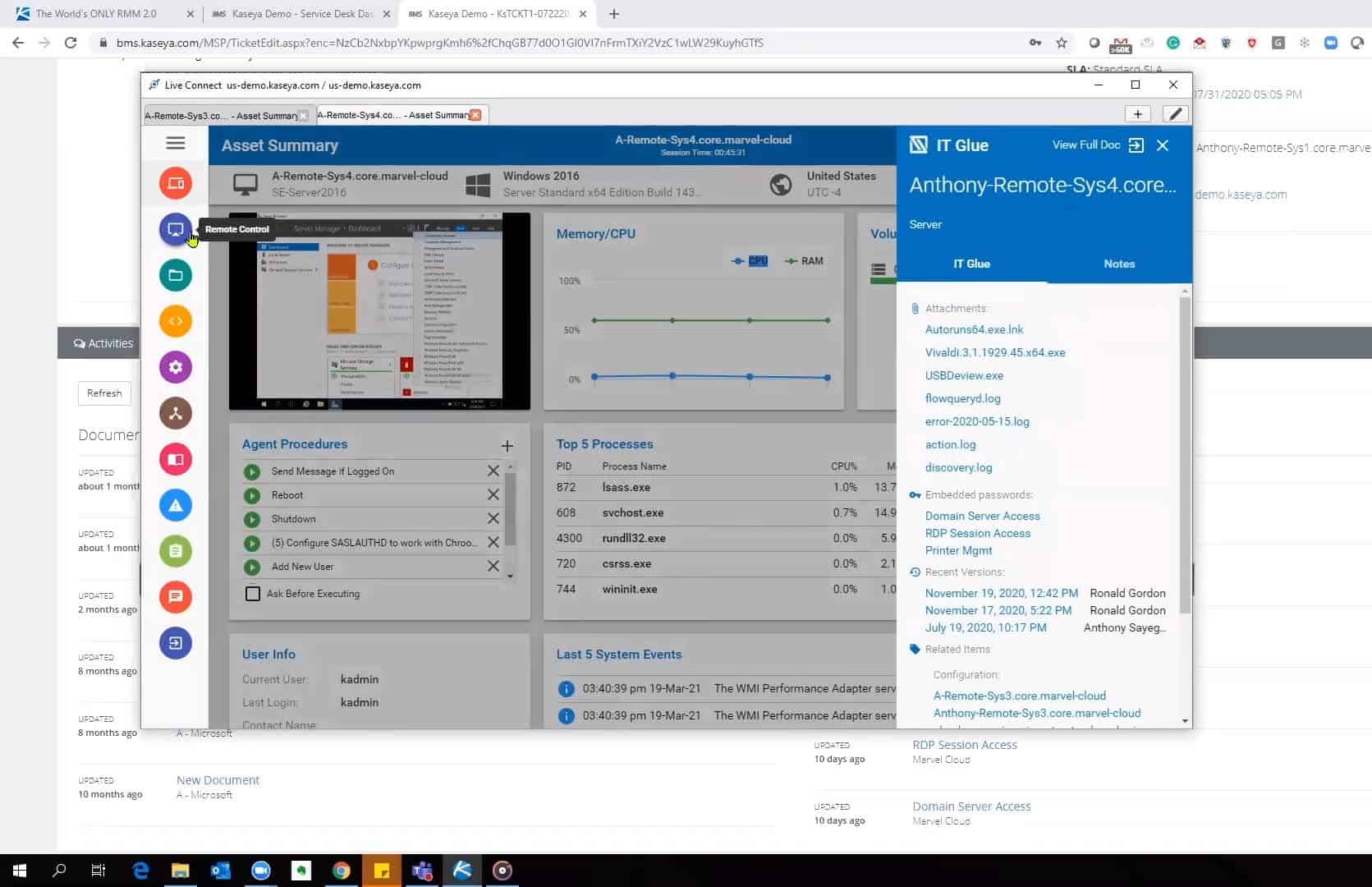Check Ask Before Executing checkbox
1372x887 pixels.
(x=253, y=593)
